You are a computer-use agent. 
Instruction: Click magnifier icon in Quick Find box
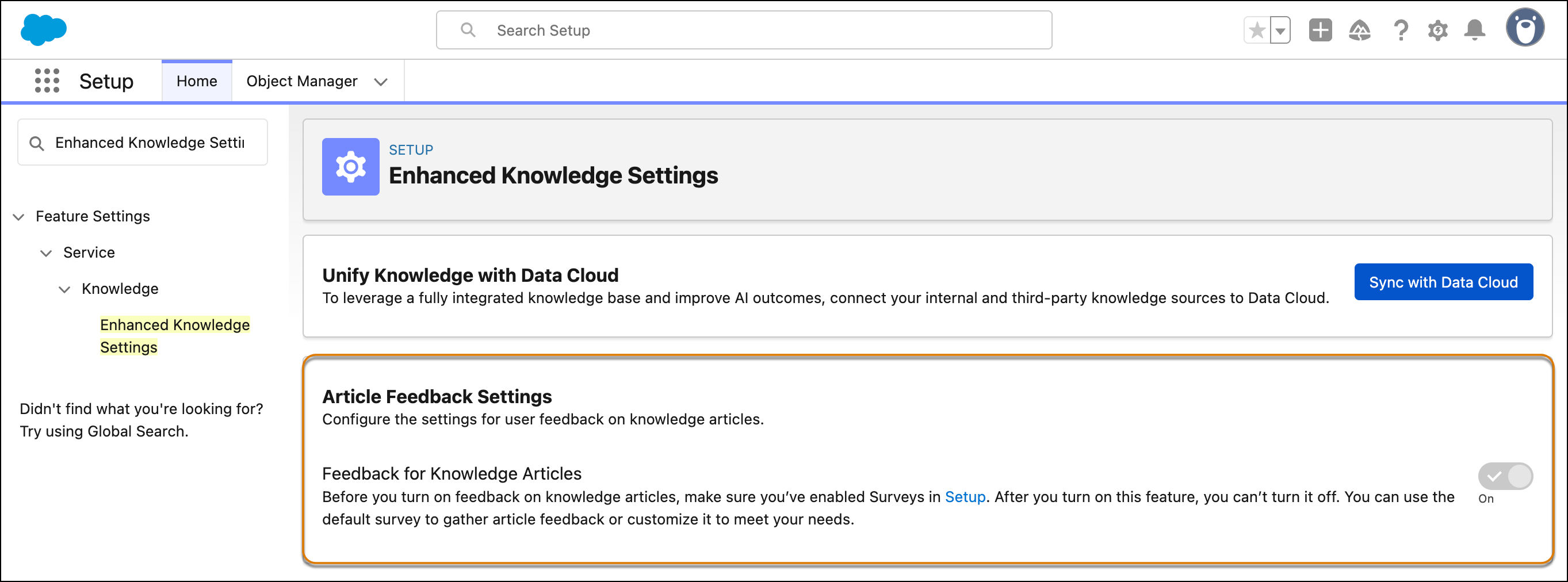[x=37, y=143]
